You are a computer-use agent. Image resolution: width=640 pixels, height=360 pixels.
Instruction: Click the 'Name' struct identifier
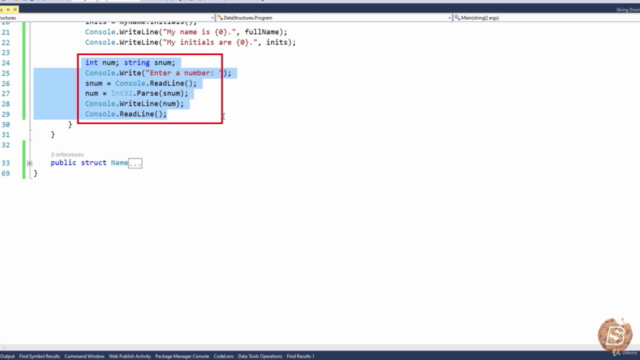click(119, 163)
